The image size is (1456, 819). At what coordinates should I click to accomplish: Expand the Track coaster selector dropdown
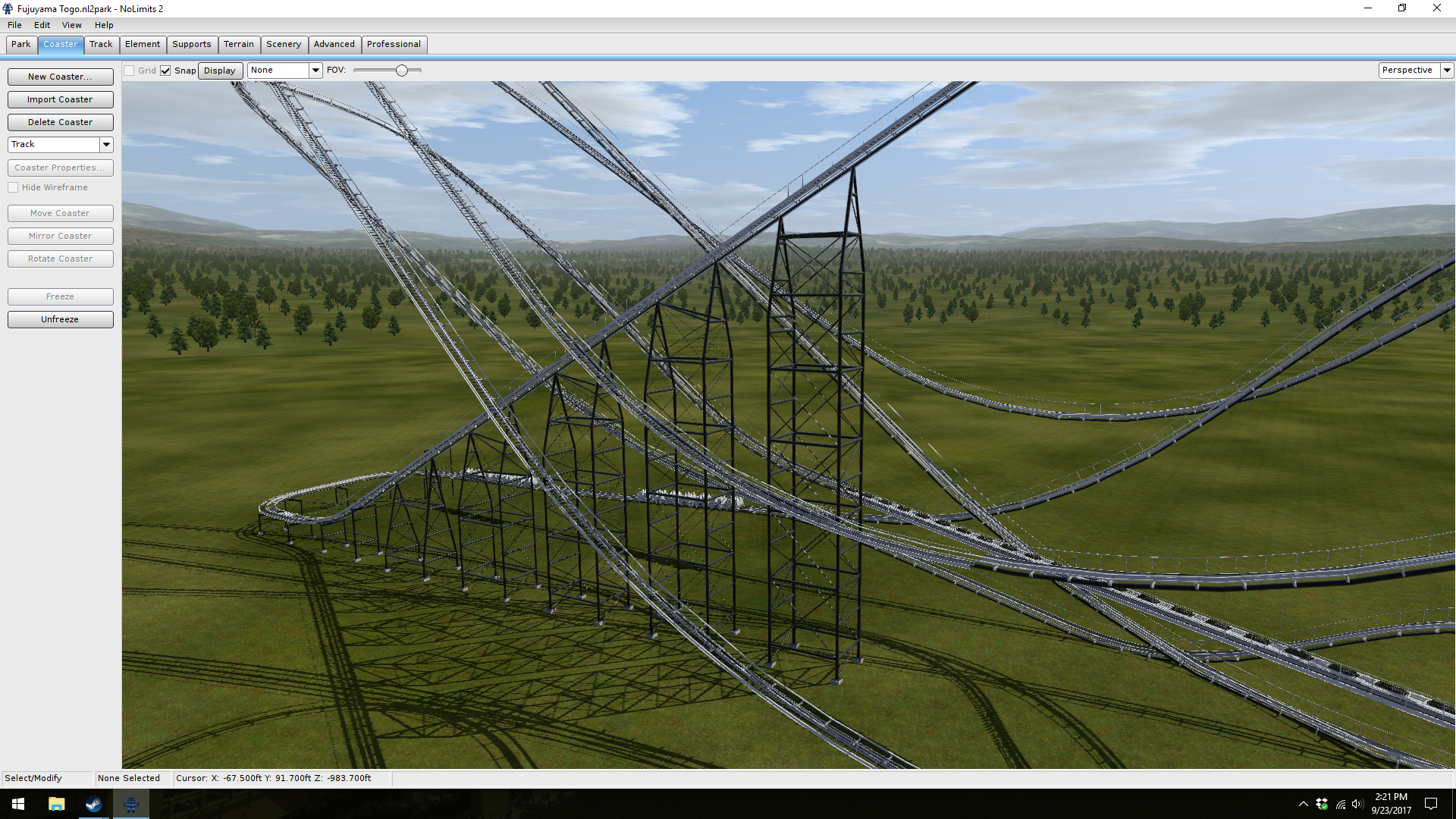(106, 144)
